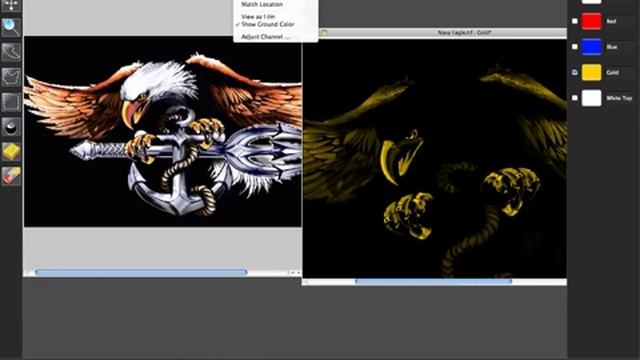Screen dimensions: 640x360
Task: Enable the Blue channel checkbox
Action: tap(575, 47)
